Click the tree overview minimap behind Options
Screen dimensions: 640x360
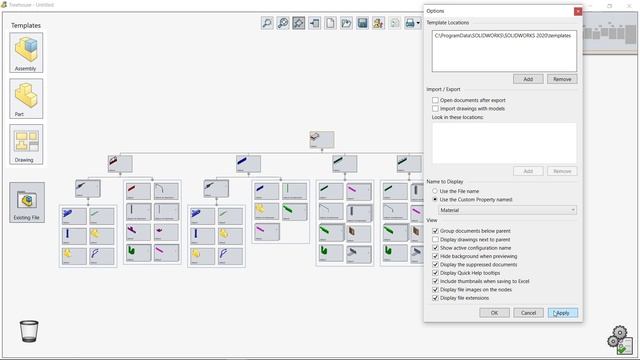click(611, 33)
